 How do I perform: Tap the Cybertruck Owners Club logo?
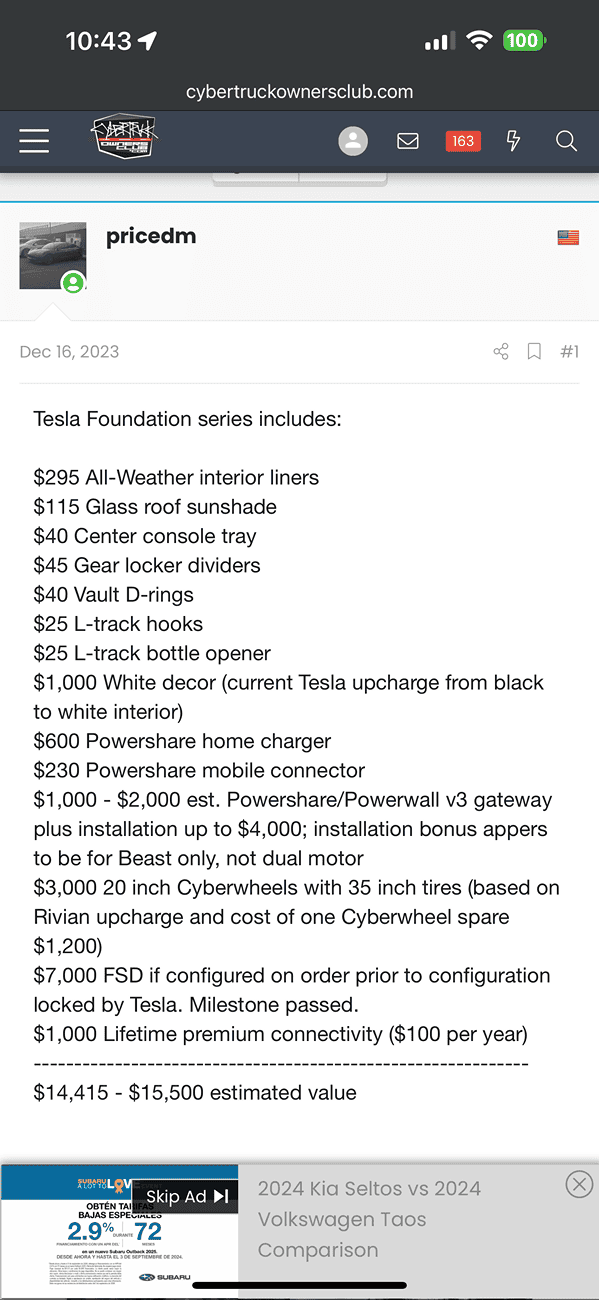coord(124,139)
